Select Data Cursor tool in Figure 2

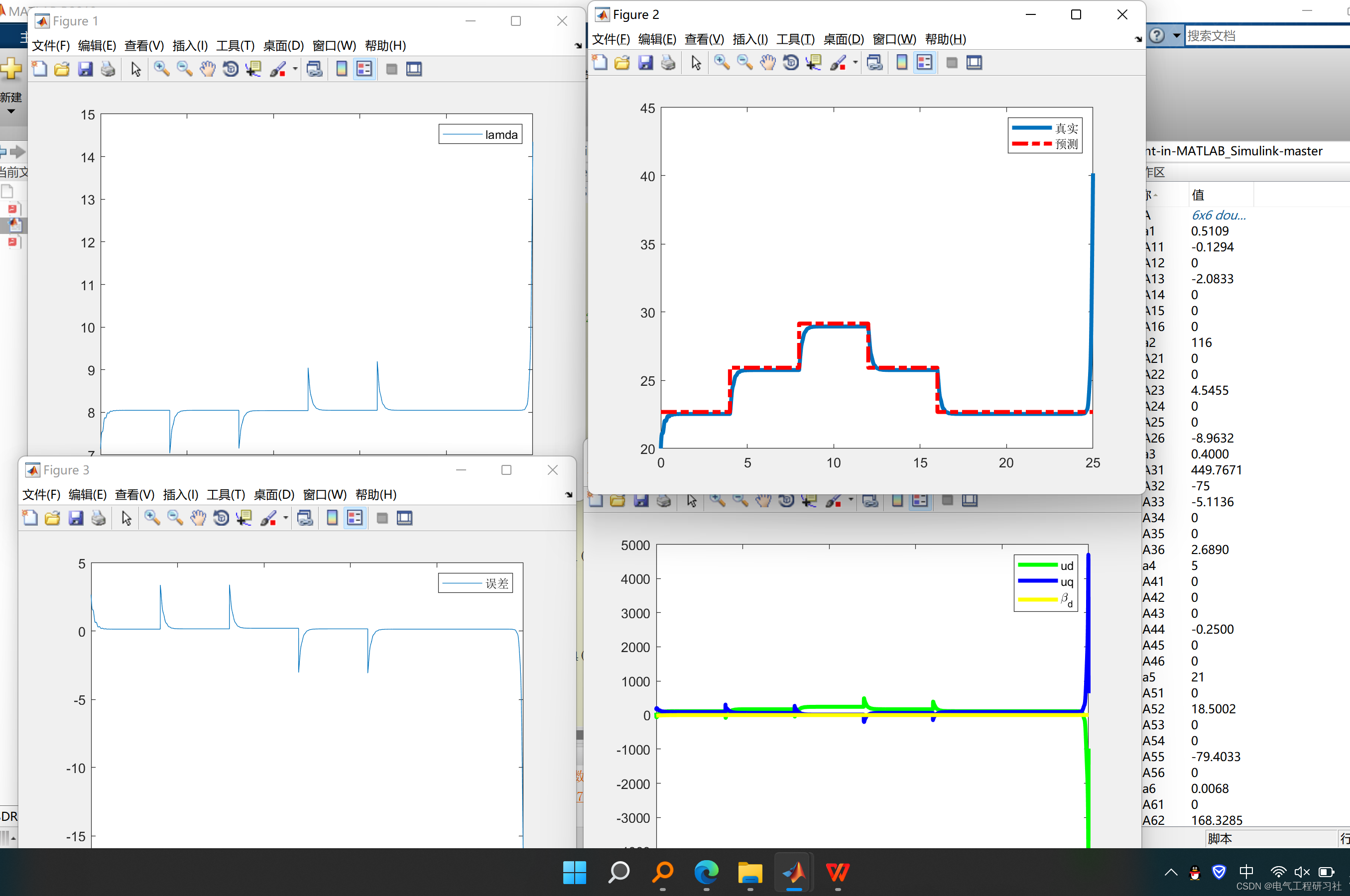813,62
